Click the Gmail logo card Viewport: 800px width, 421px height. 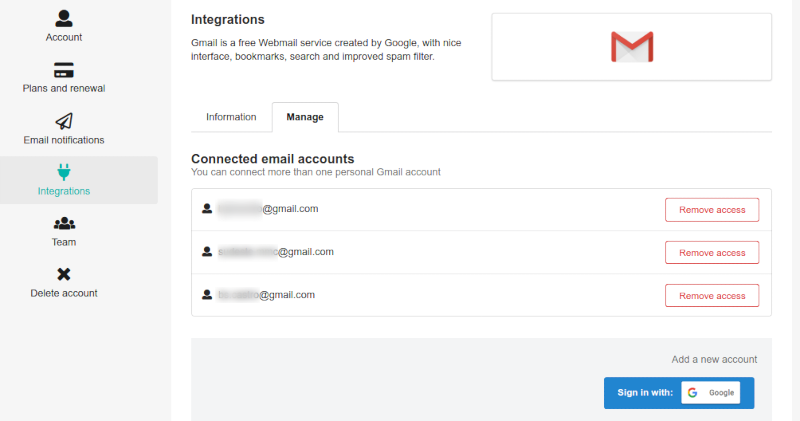632,47
